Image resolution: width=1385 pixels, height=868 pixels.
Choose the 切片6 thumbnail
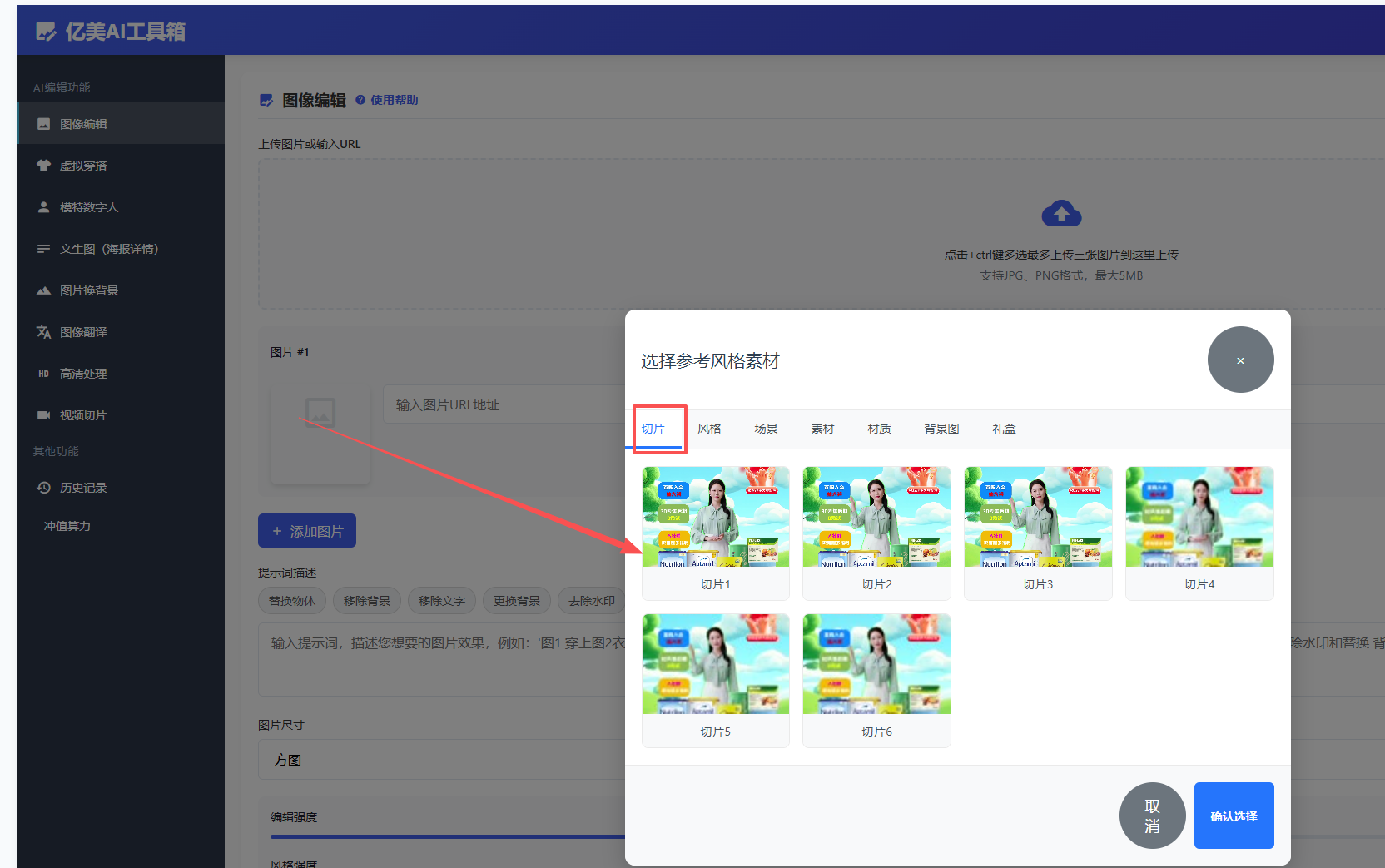(876, 665)
